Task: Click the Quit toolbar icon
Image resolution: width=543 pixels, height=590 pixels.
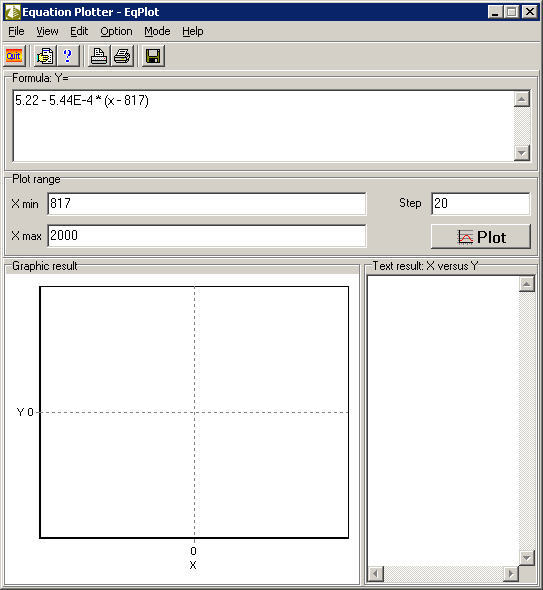Action: [x=14, y=56]
